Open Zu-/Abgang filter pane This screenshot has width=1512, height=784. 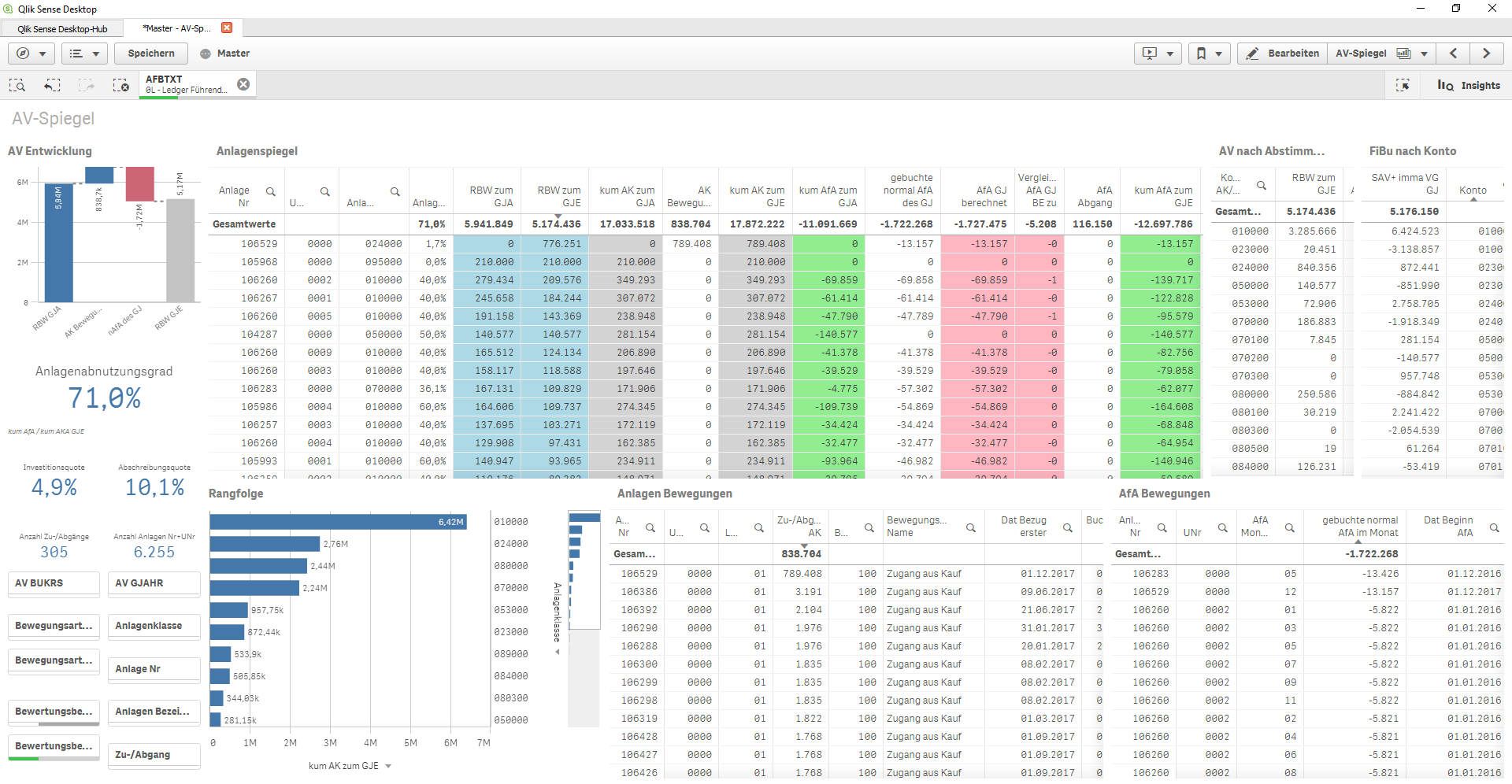point(154,755)
